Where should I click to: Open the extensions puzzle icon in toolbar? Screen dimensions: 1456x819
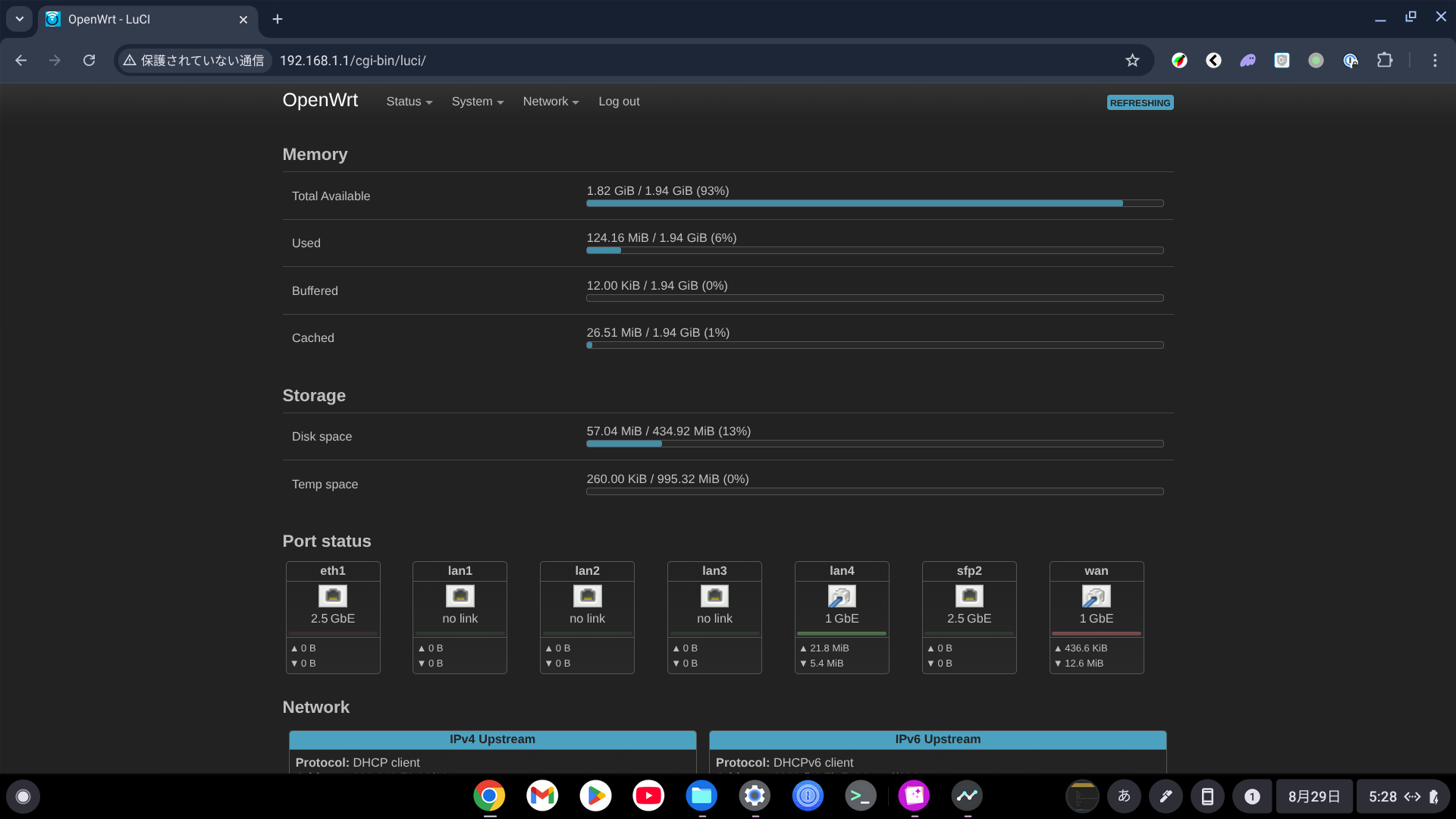tap(1385, 60)
